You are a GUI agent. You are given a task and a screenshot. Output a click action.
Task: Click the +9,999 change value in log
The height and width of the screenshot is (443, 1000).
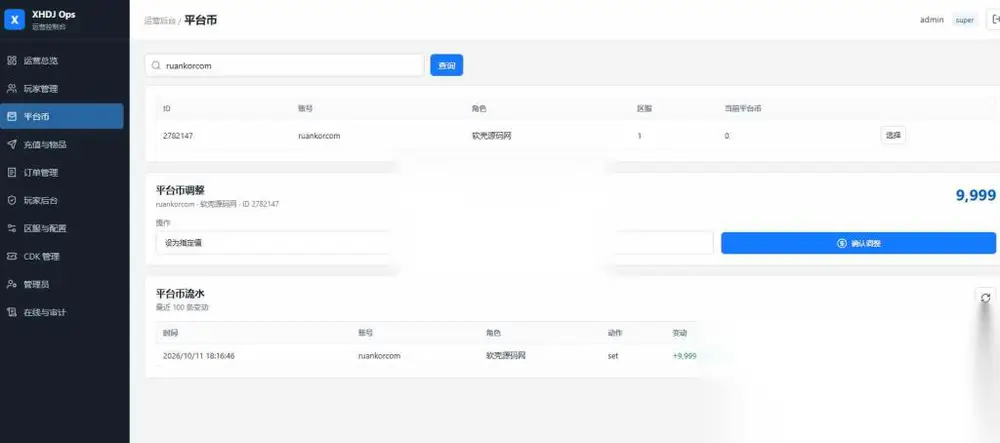point(684,356)
